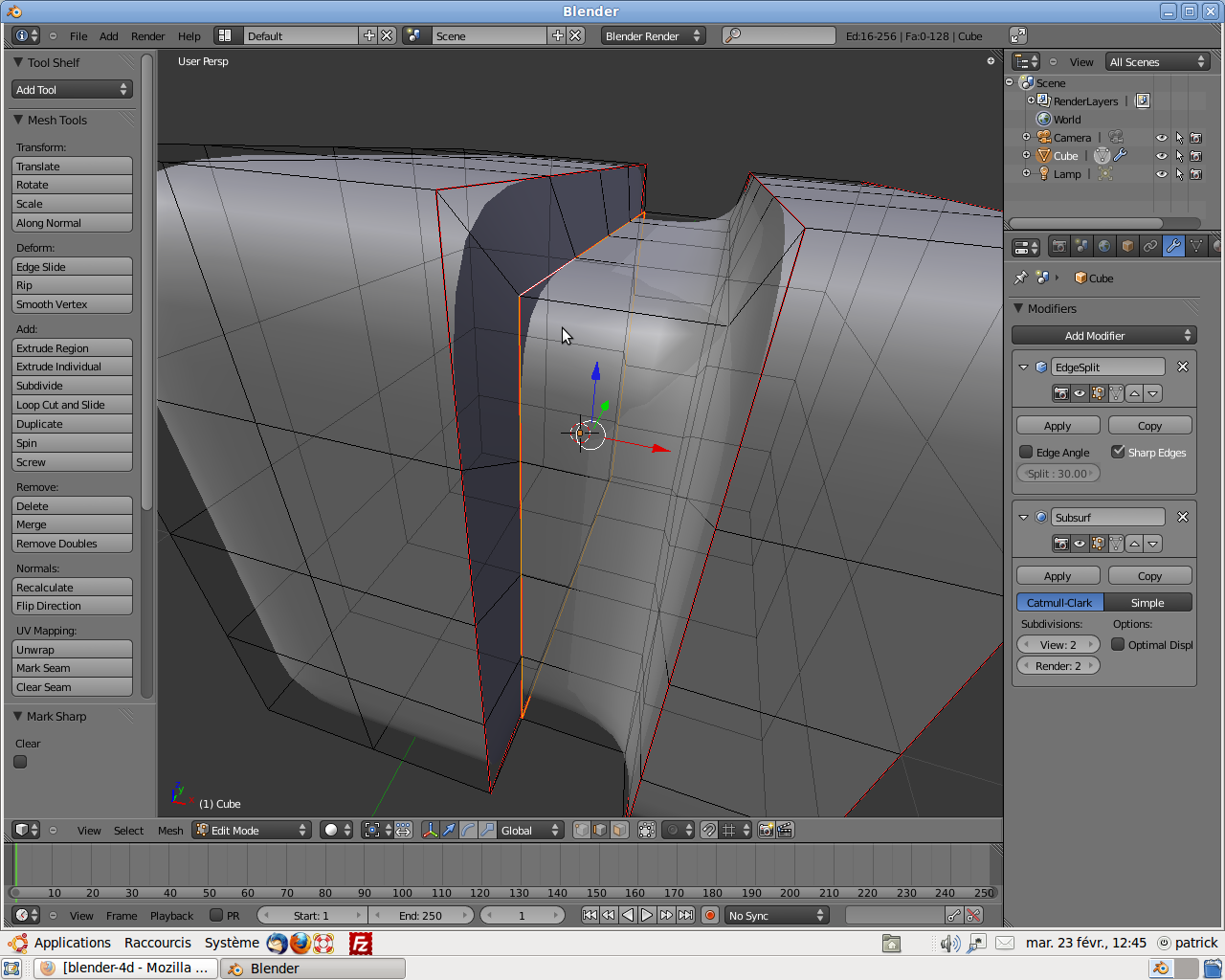The image size is (1225, 980).
Task: Copy the EdgeSplit modifier
Action: 1149,425
